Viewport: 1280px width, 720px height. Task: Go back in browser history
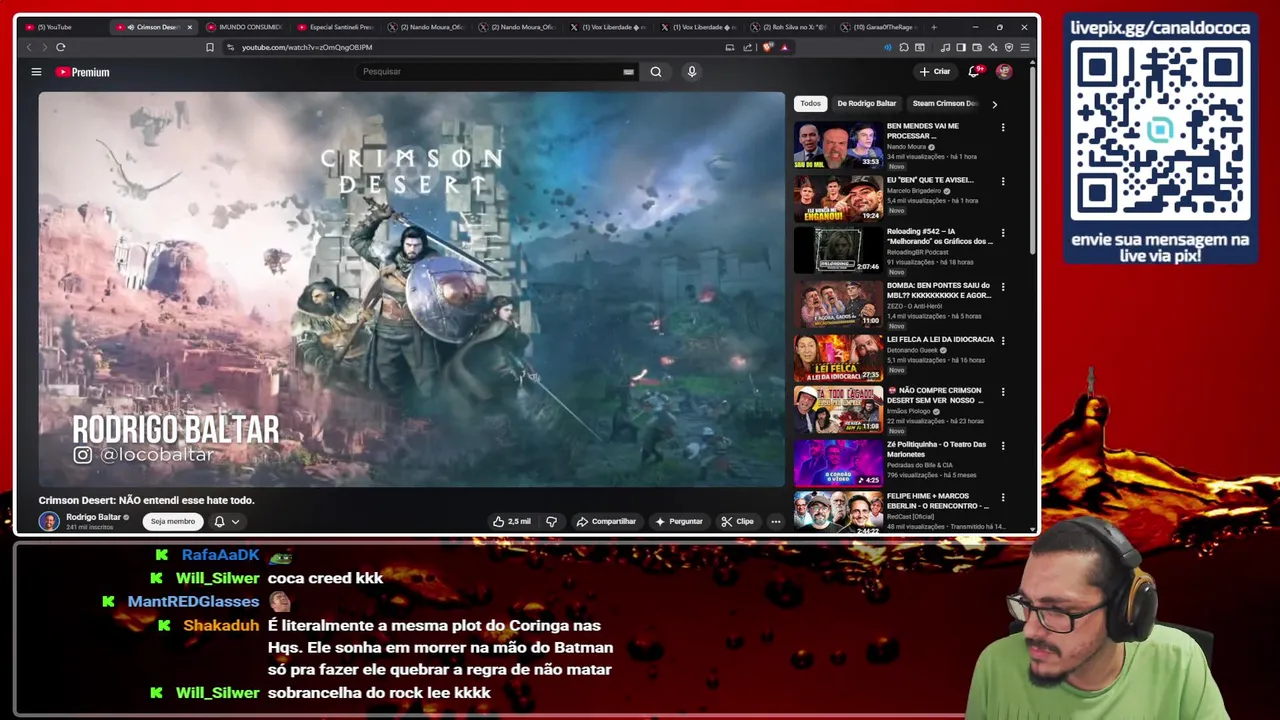pos(28,47)
